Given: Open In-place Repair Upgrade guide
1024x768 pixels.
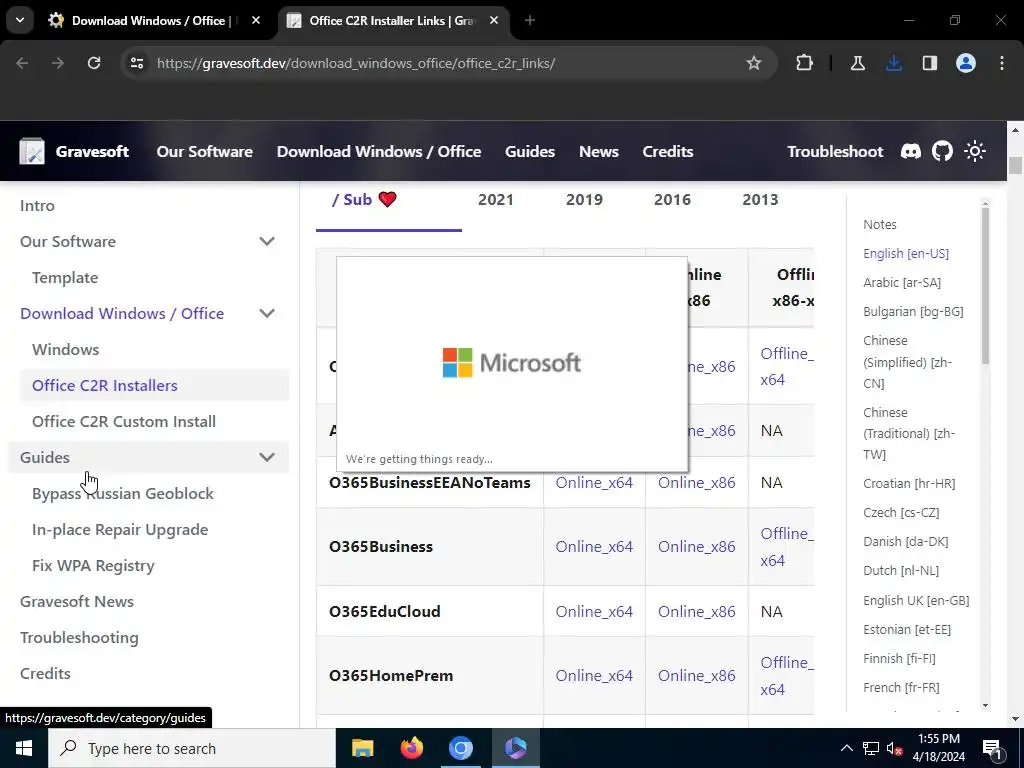Looking at the screenshot, I should [x=120, y=530].
